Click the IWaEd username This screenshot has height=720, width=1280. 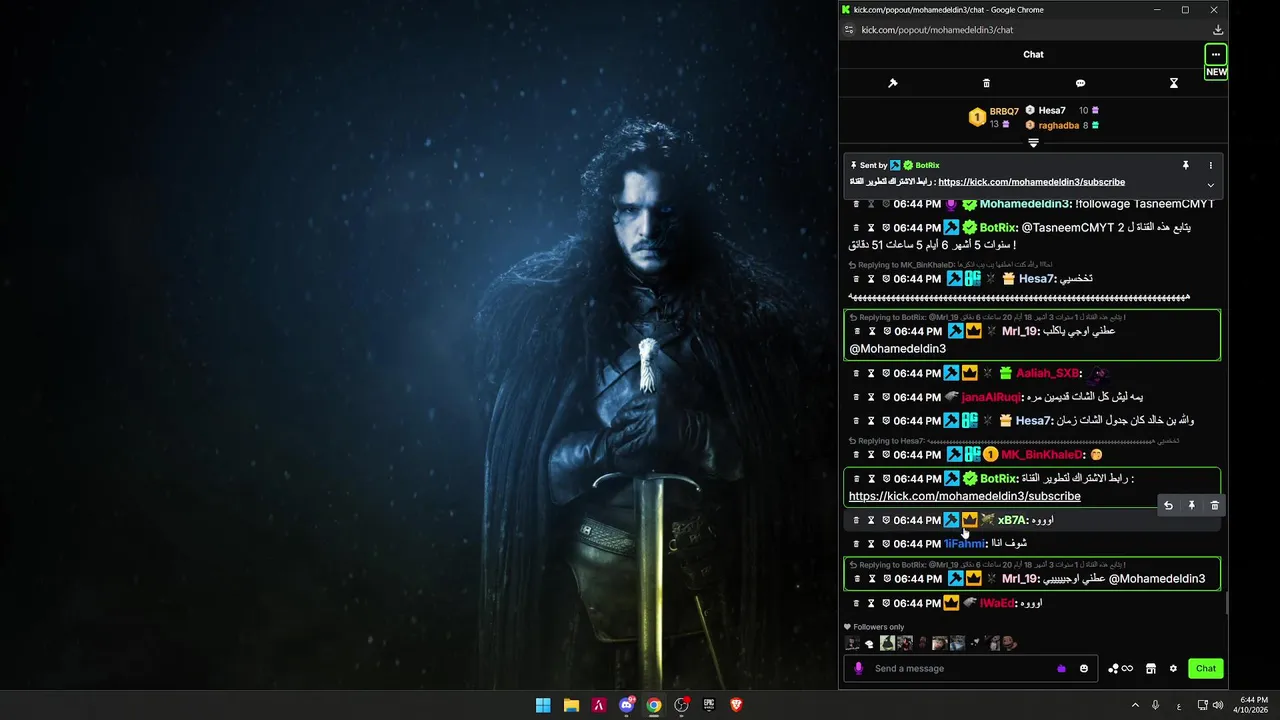point(996,603)
